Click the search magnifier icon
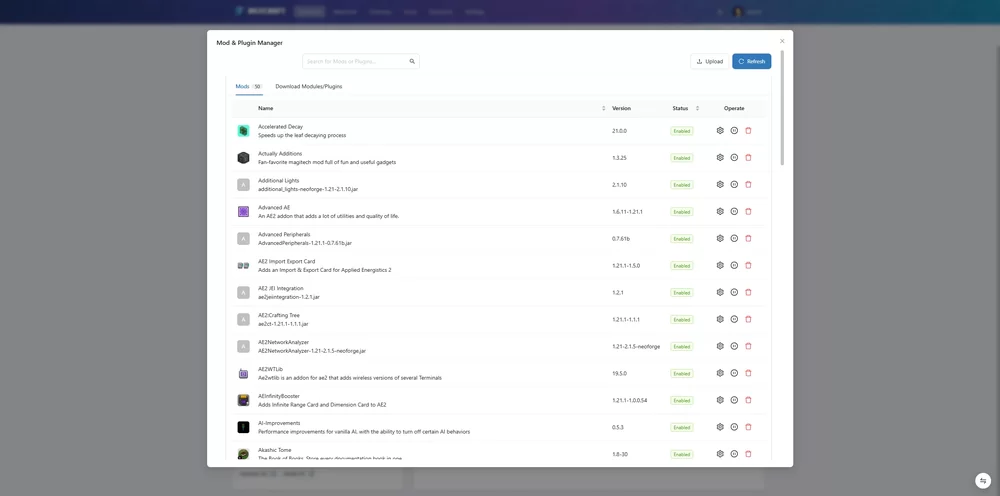Image resolution: width=1000 pixels, height=496 pixels. 412,61
